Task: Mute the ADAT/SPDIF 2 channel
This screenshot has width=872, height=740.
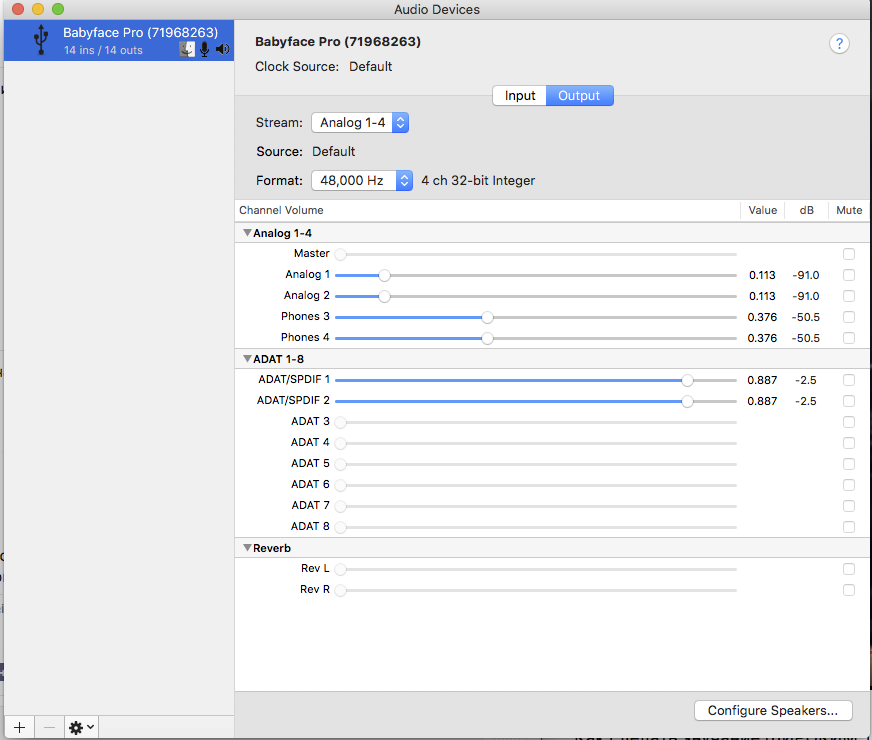Action: (849, 401)
